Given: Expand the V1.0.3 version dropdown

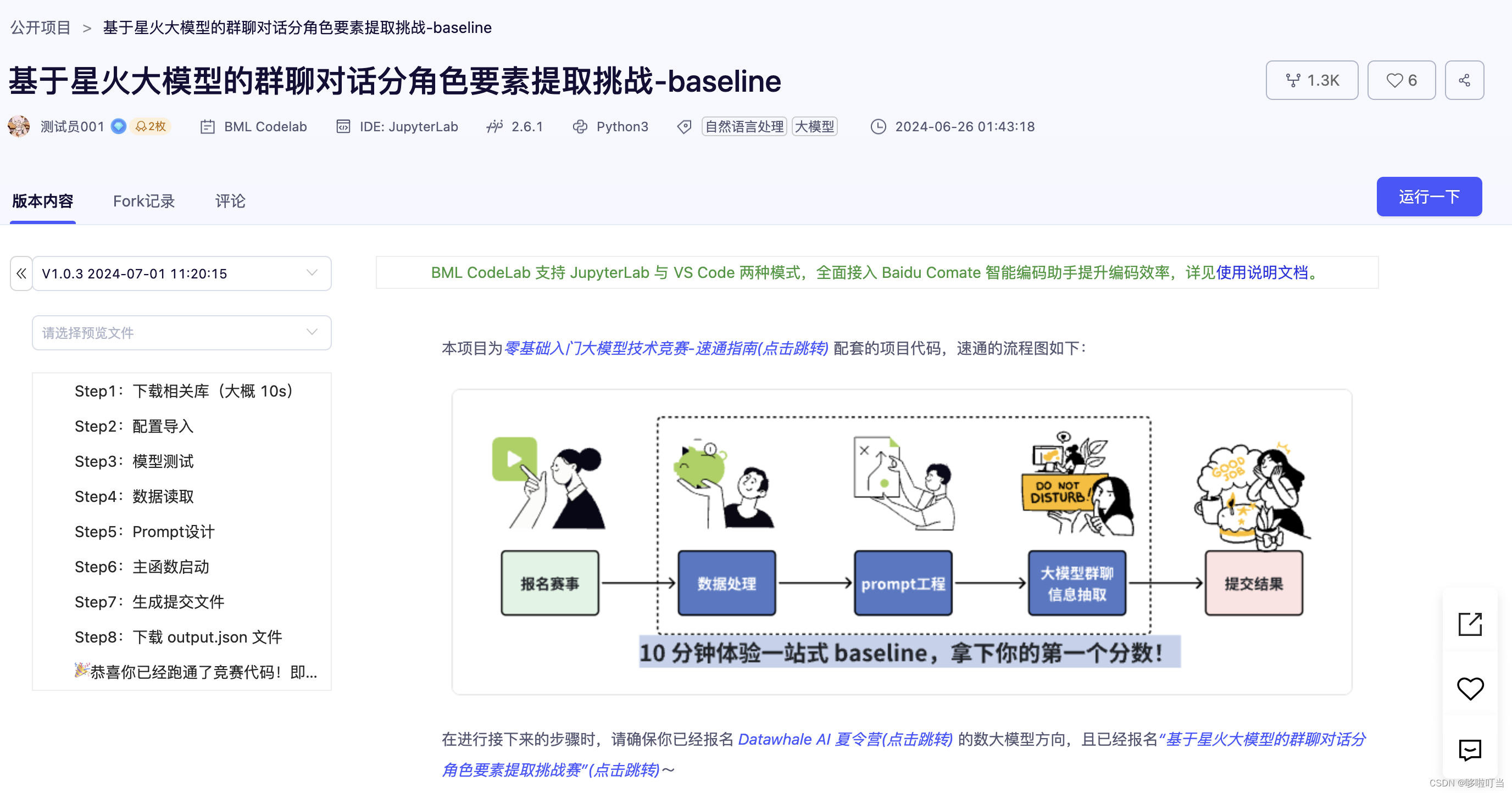Looking at the screenshot, I should [x=181, y=273].
